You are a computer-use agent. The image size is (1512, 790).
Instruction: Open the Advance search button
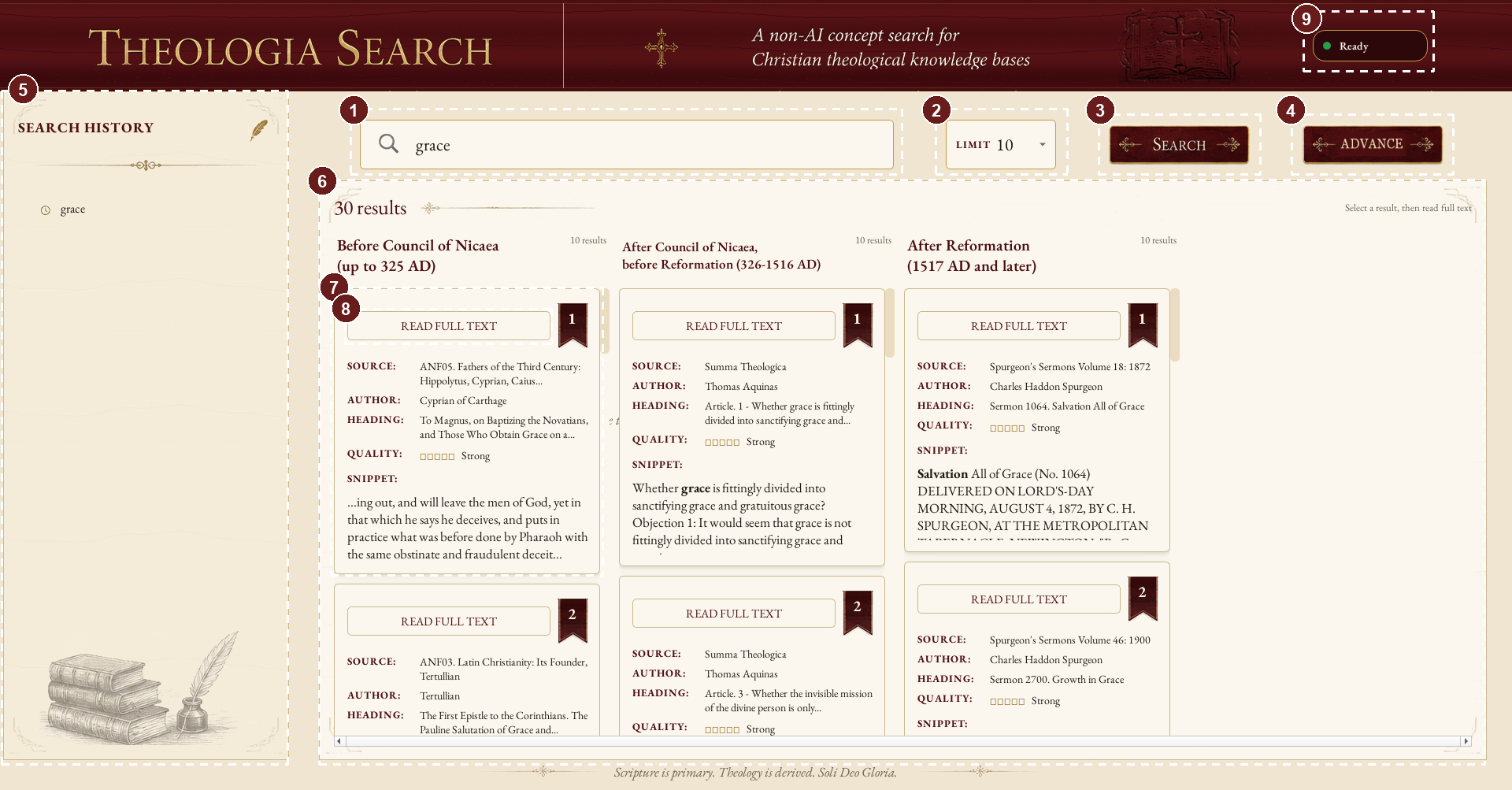click(1373, 144)
